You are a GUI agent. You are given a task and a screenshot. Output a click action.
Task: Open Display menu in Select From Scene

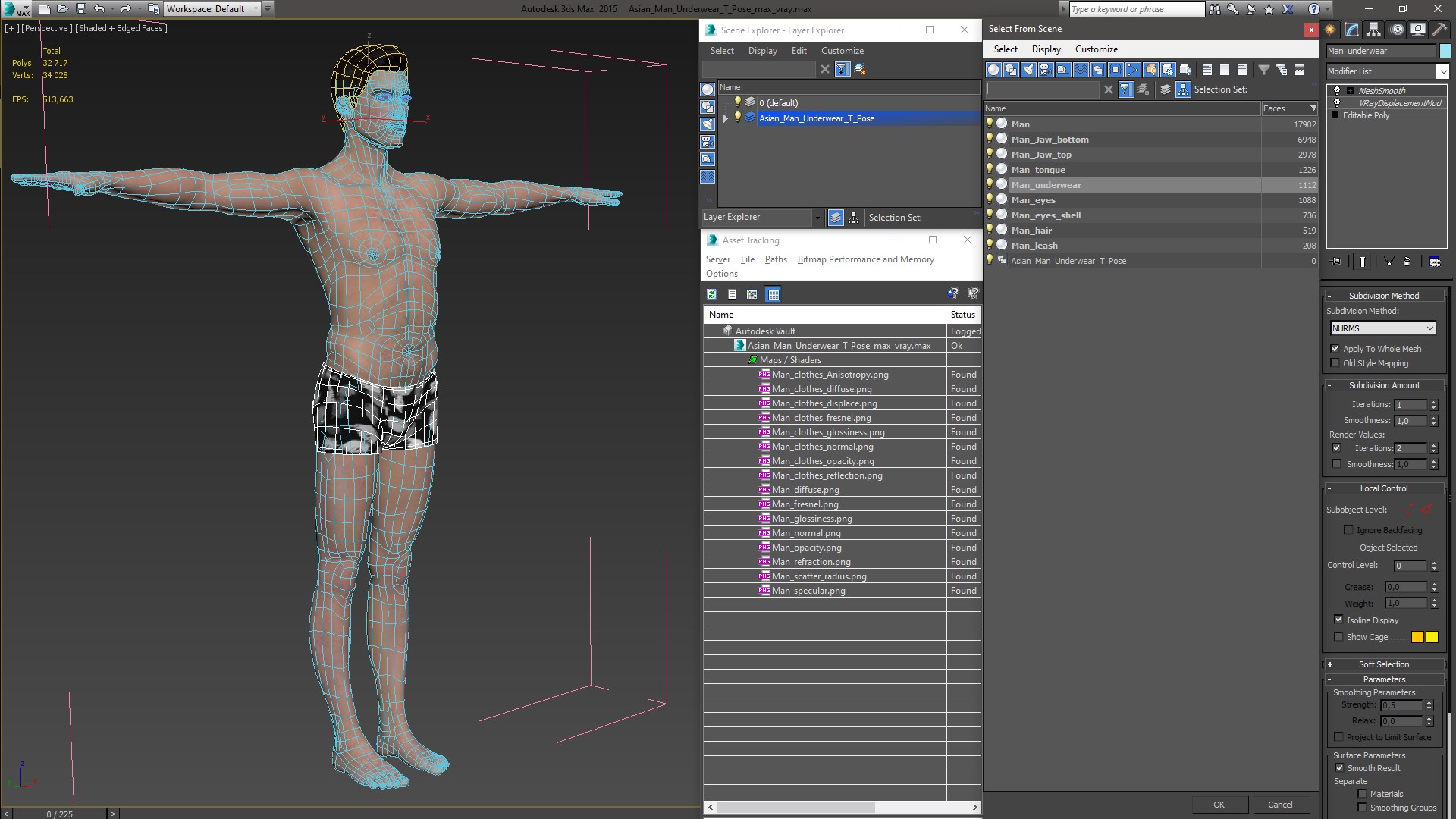pyautogui.click(x=1046, y=49)
